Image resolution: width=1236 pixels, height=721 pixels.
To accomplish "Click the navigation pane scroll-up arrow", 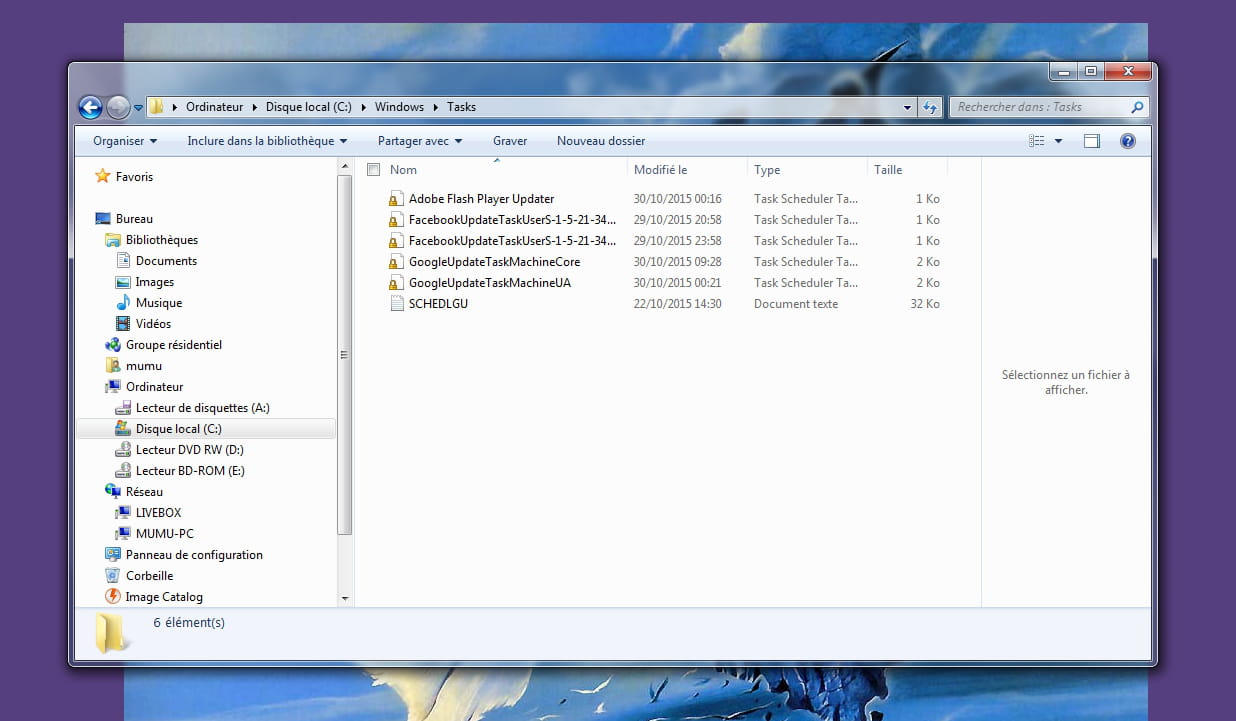I will (345, 166).
